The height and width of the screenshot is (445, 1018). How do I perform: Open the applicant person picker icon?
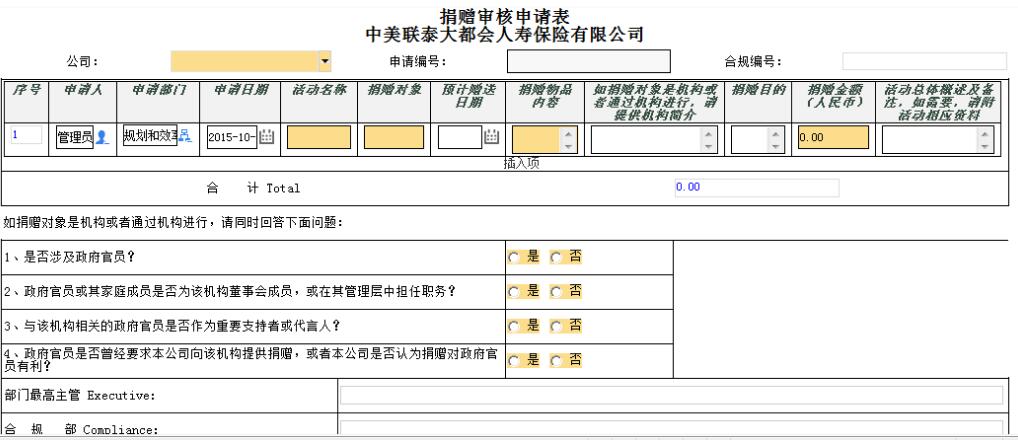coord(102,138)
